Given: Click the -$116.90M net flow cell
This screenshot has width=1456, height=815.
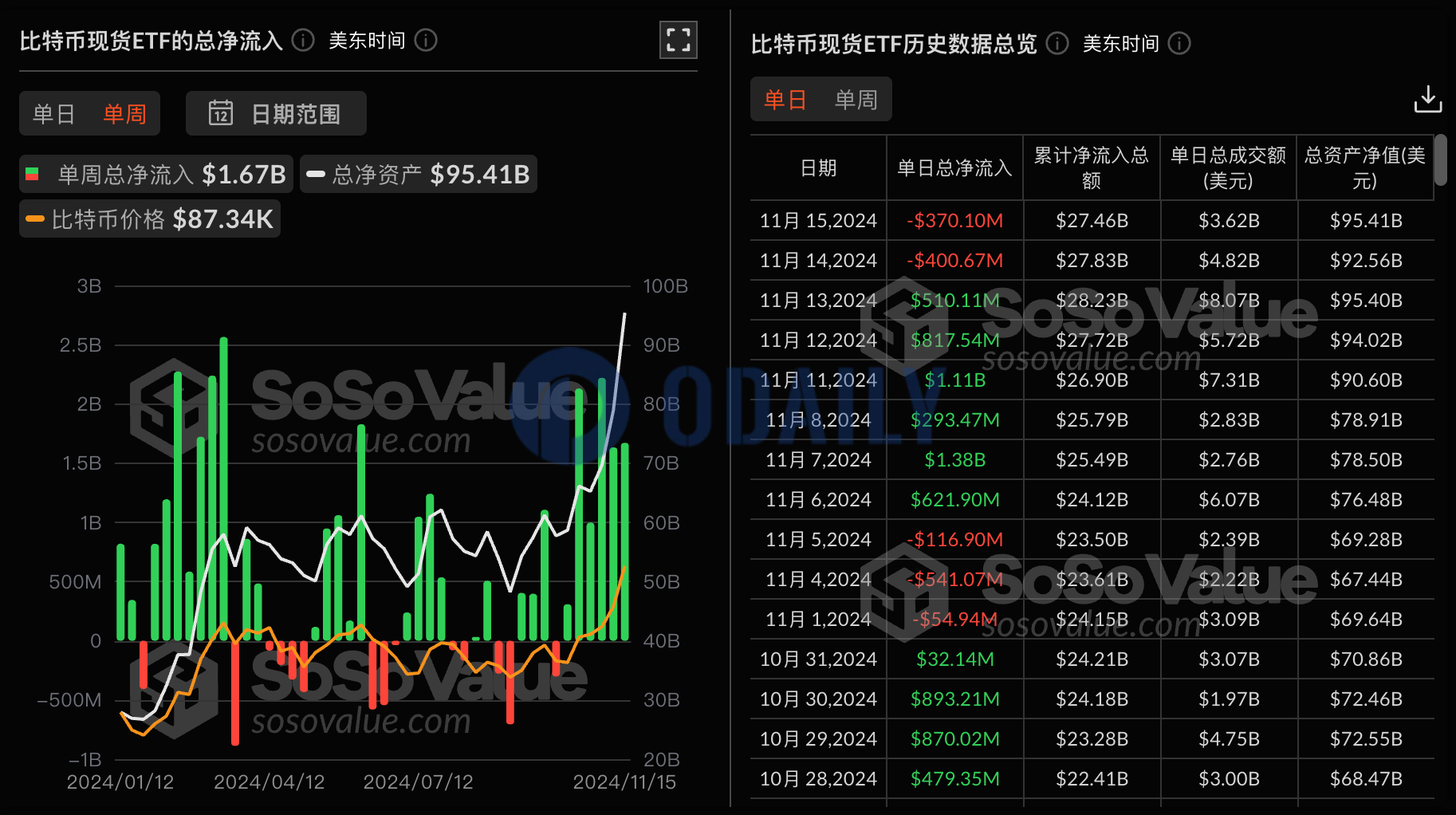Looking at the screenshot, I should (x=954, y=539).
